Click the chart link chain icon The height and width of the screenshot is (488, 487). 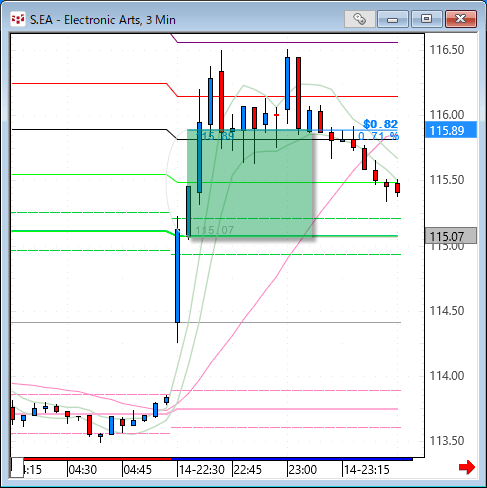coord(360,19)
